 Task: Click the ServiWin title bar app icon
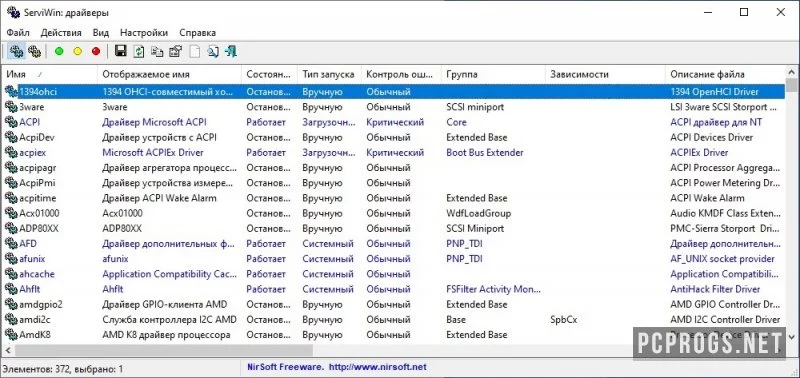14,13
